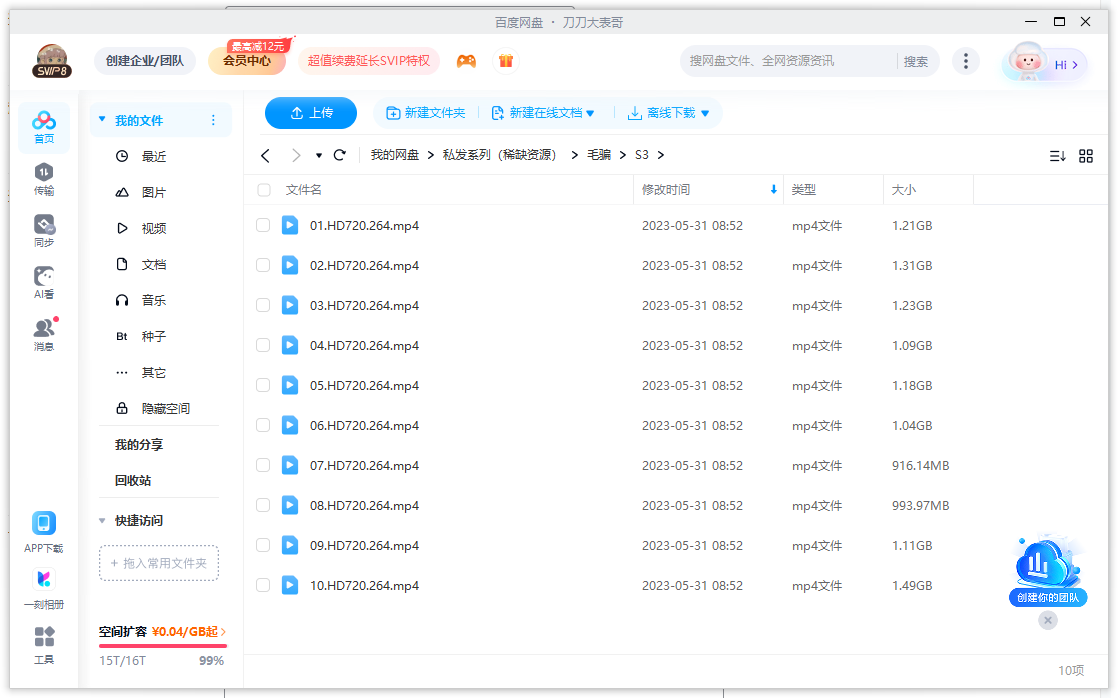1118x698 pixels.
Task: Check the box for 08.HD720.264.mp4
Action: click(x=263, y=505)
